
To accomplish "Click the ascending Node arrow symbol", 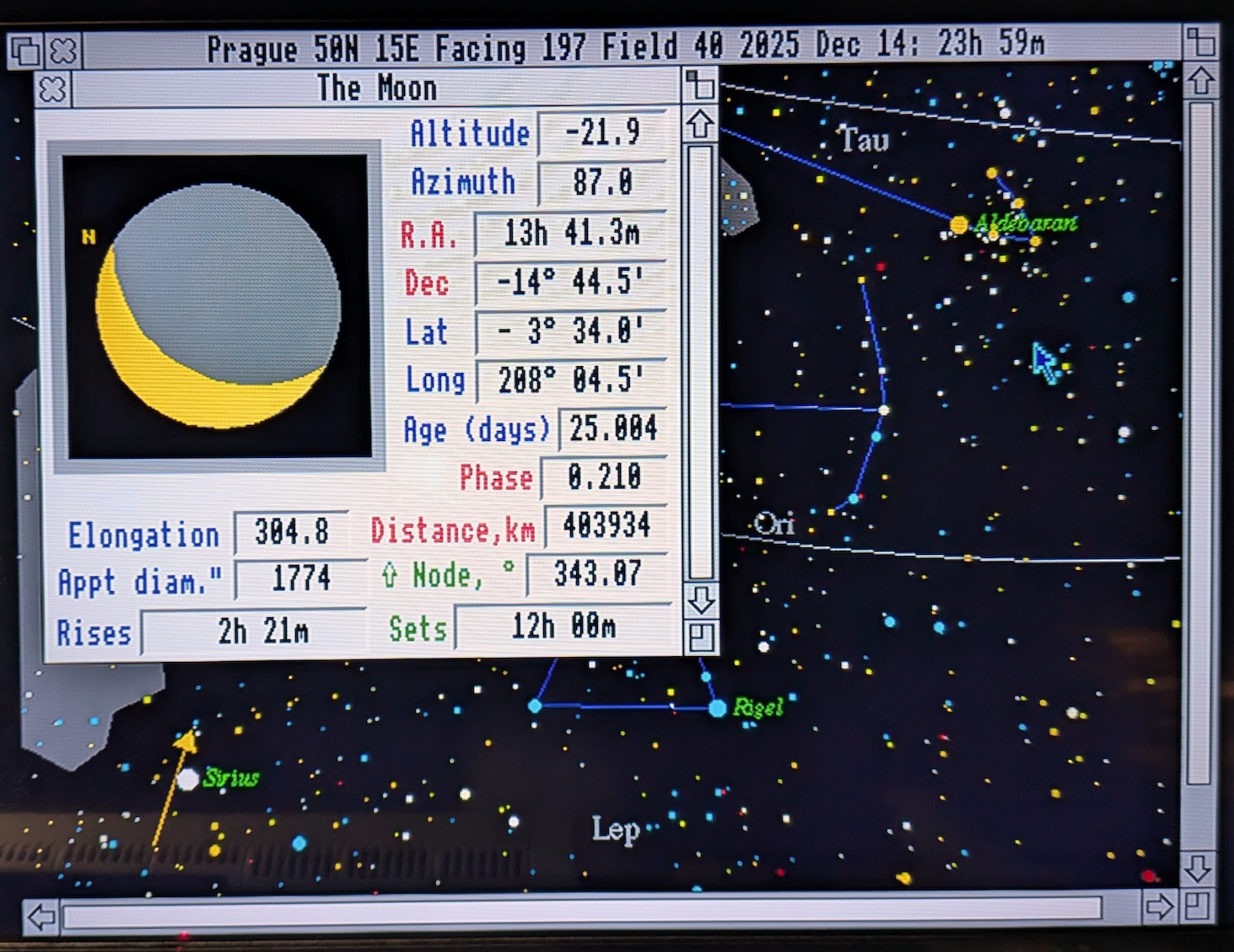I will (391, 576).
